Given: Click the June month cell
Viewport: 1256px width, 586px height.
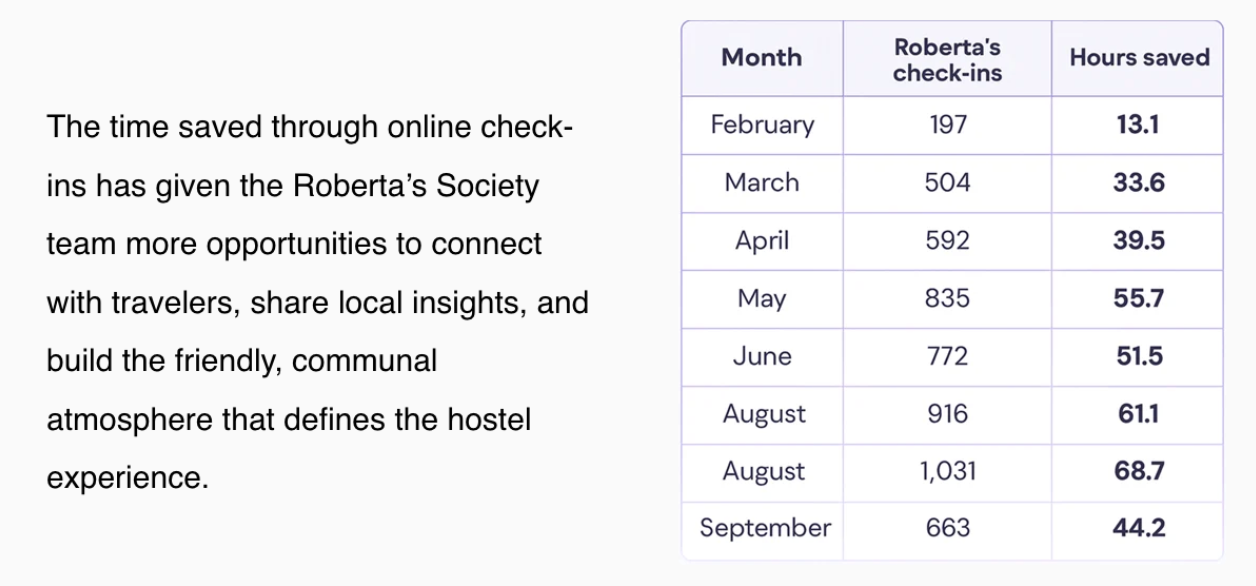Looking at the screenshot, I should click(x=762, y=356).
